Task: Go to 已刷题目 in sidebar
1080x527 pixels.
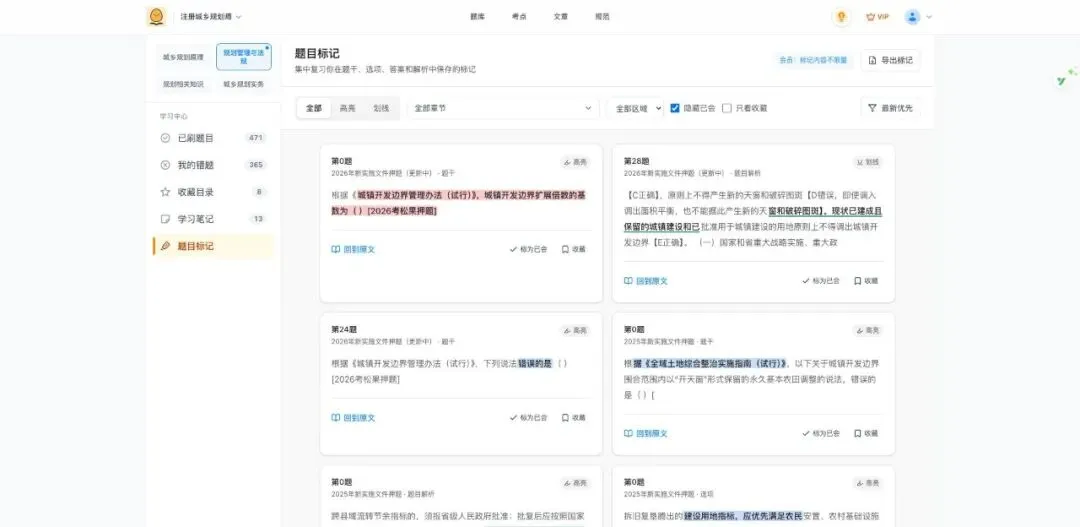Action: [214, 138]
